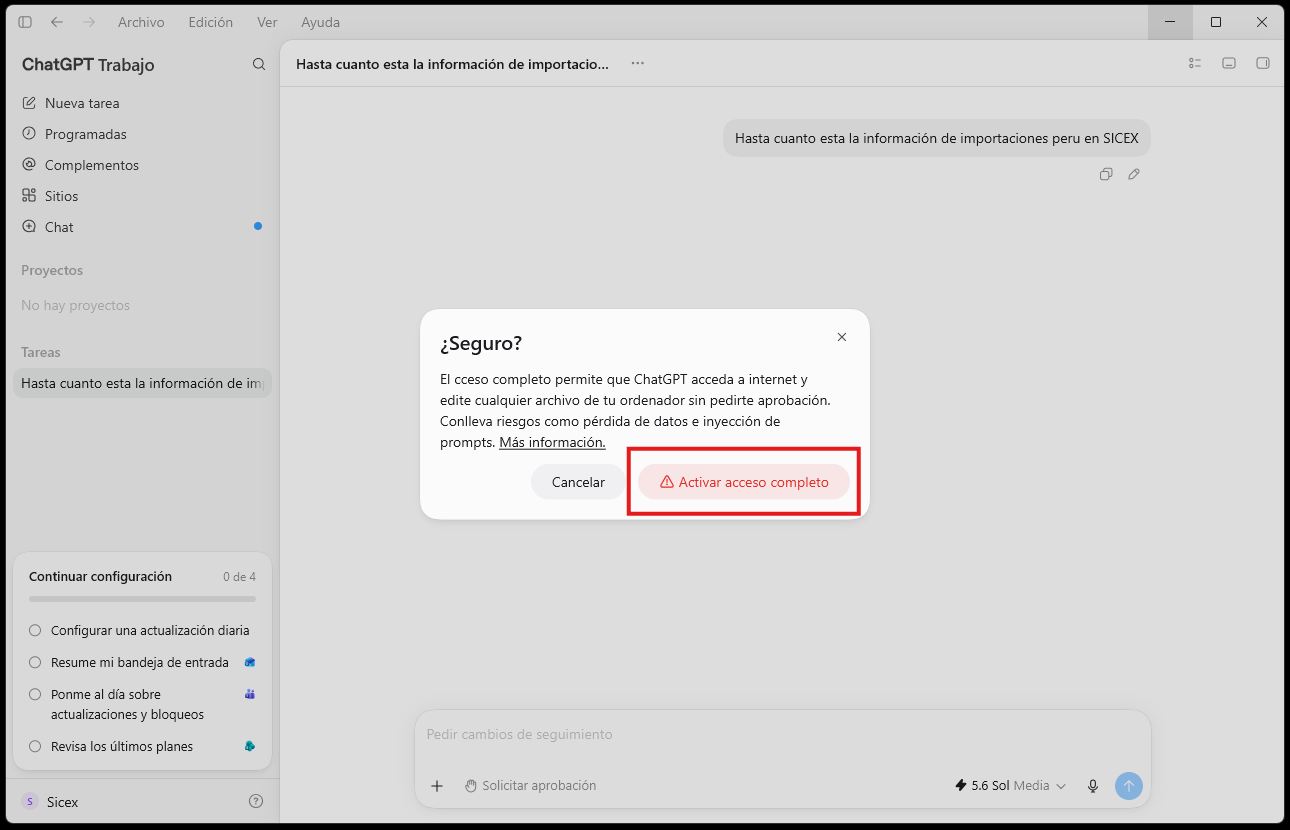
Task: Open the 'Solicitar aprobación' permission selector
Action: pyautogui.click(x=530, y=786)
